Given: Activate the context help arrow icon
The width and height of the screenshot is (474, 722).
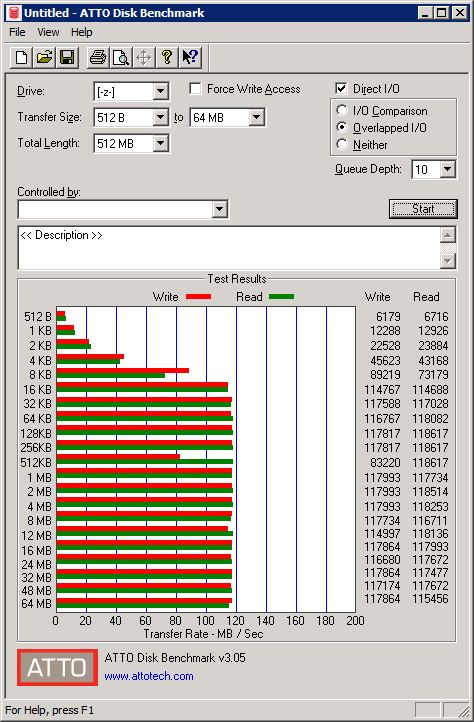Looking at the screenshot, I should click(190, 58).
